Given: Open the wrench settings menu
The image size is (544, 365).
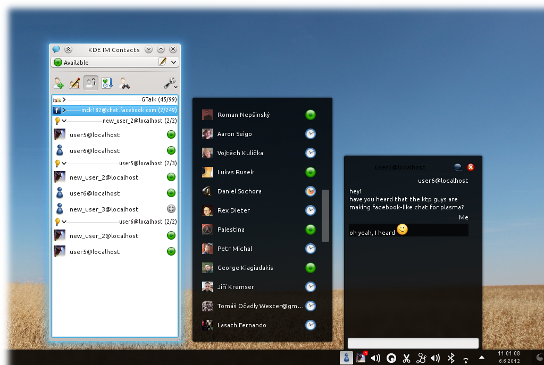Looking at the screenshot, I should [x=170, y=83].
